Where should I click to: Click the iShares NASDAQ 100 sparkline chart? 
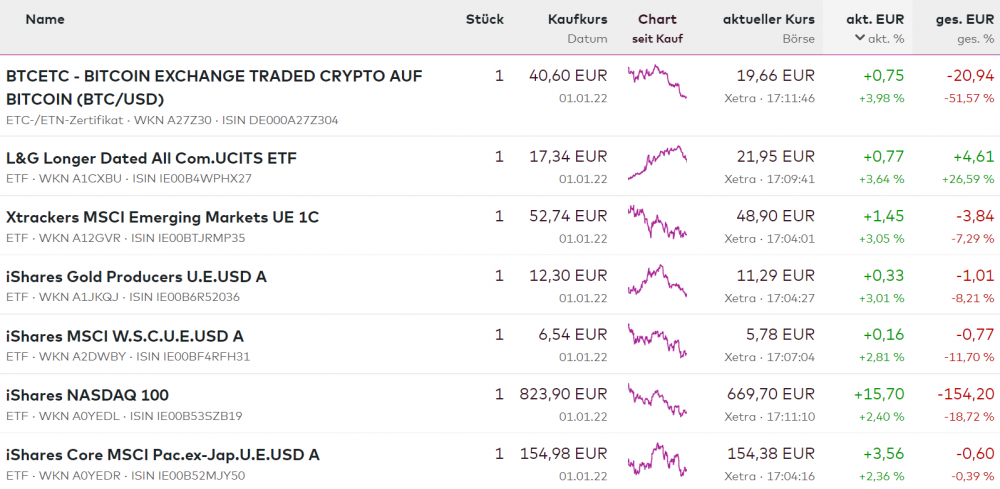pyautogui.click(x=657, y=399)
